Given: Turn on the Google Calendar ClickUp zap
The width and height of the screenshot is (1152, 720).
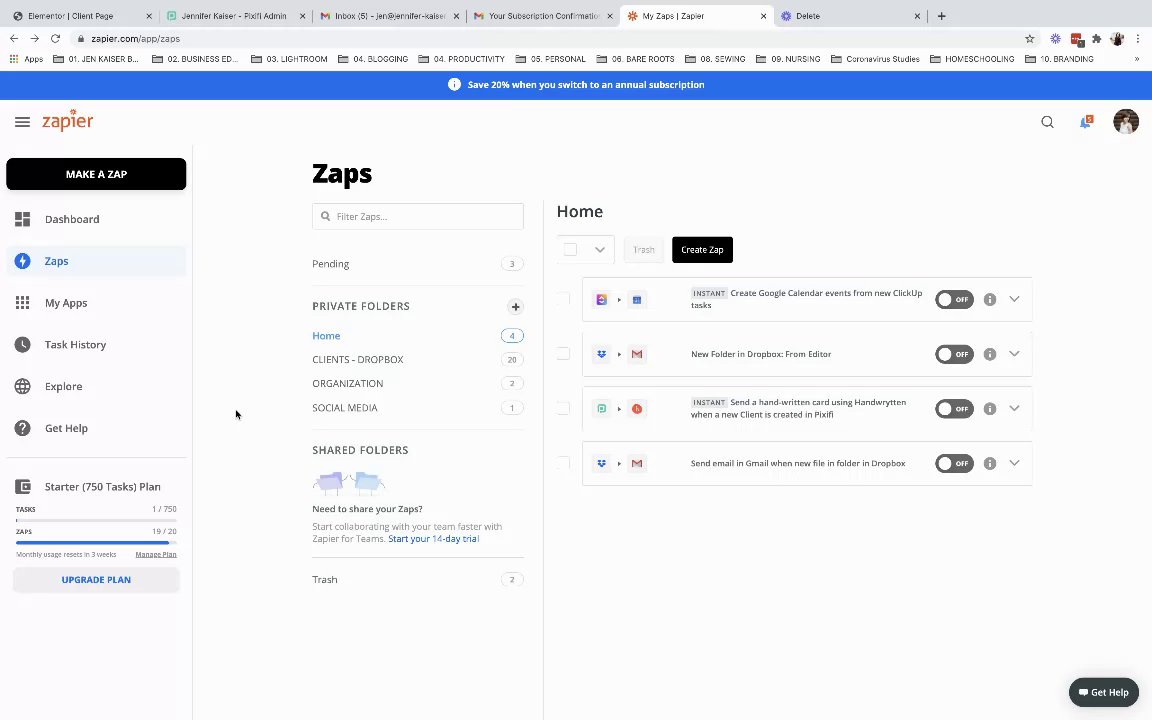Looking at the screenshot, I should pyautogui.click(x=954, y=299).
